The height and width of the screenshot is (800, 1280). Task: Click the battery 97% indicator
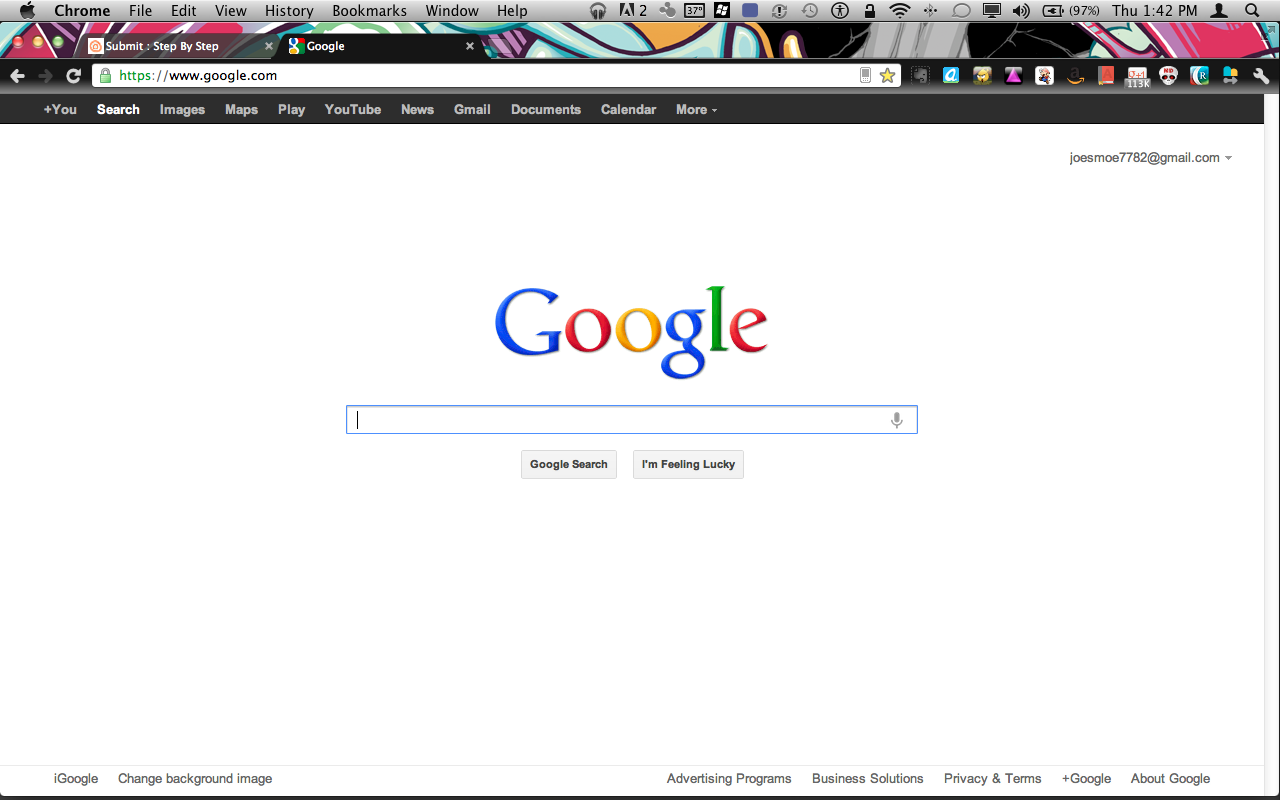[1071, 11]
